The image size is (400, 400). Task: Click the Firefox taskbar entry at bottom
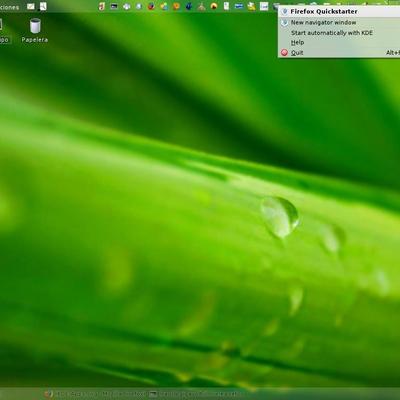96,394
